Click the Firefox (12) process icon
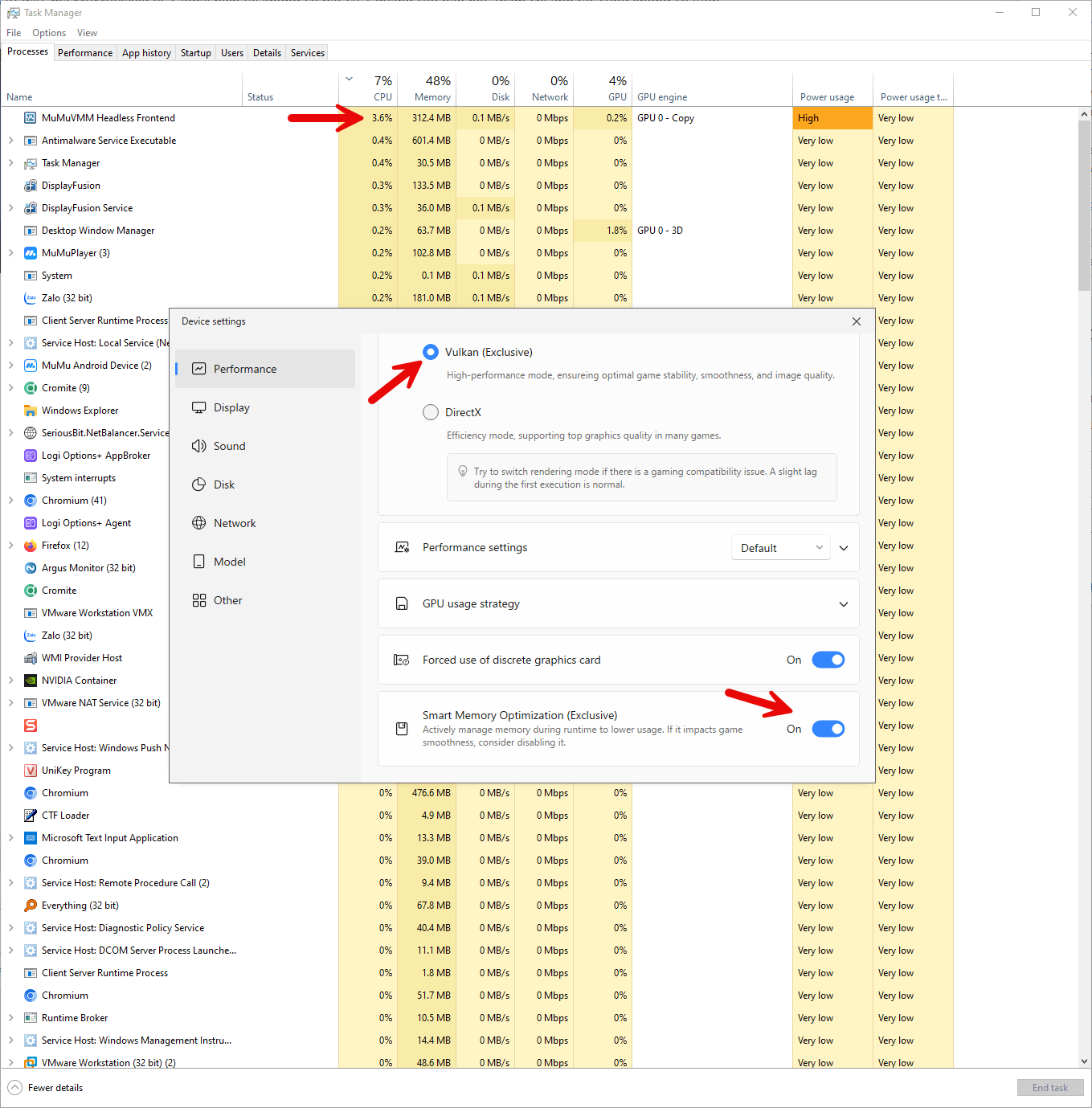1092x1108 pixels. (31, 546)
